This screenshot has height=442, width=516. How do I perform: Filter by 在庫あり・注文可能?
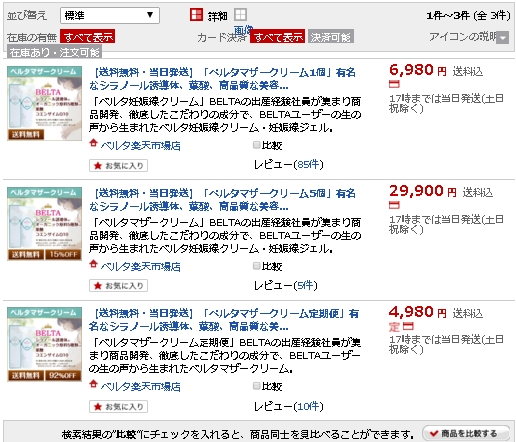tap(54, 52)
